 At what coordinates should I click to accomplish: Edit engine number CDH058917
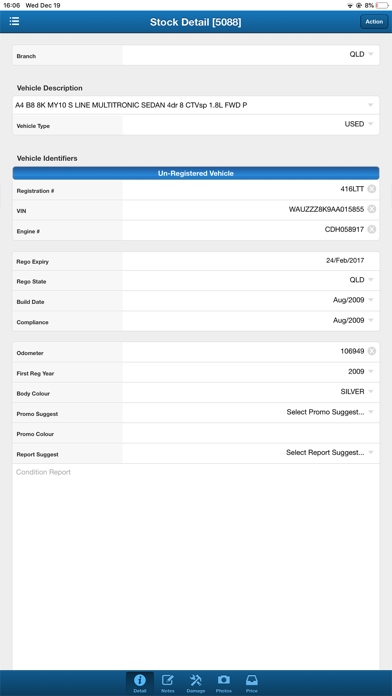(344, 229)
